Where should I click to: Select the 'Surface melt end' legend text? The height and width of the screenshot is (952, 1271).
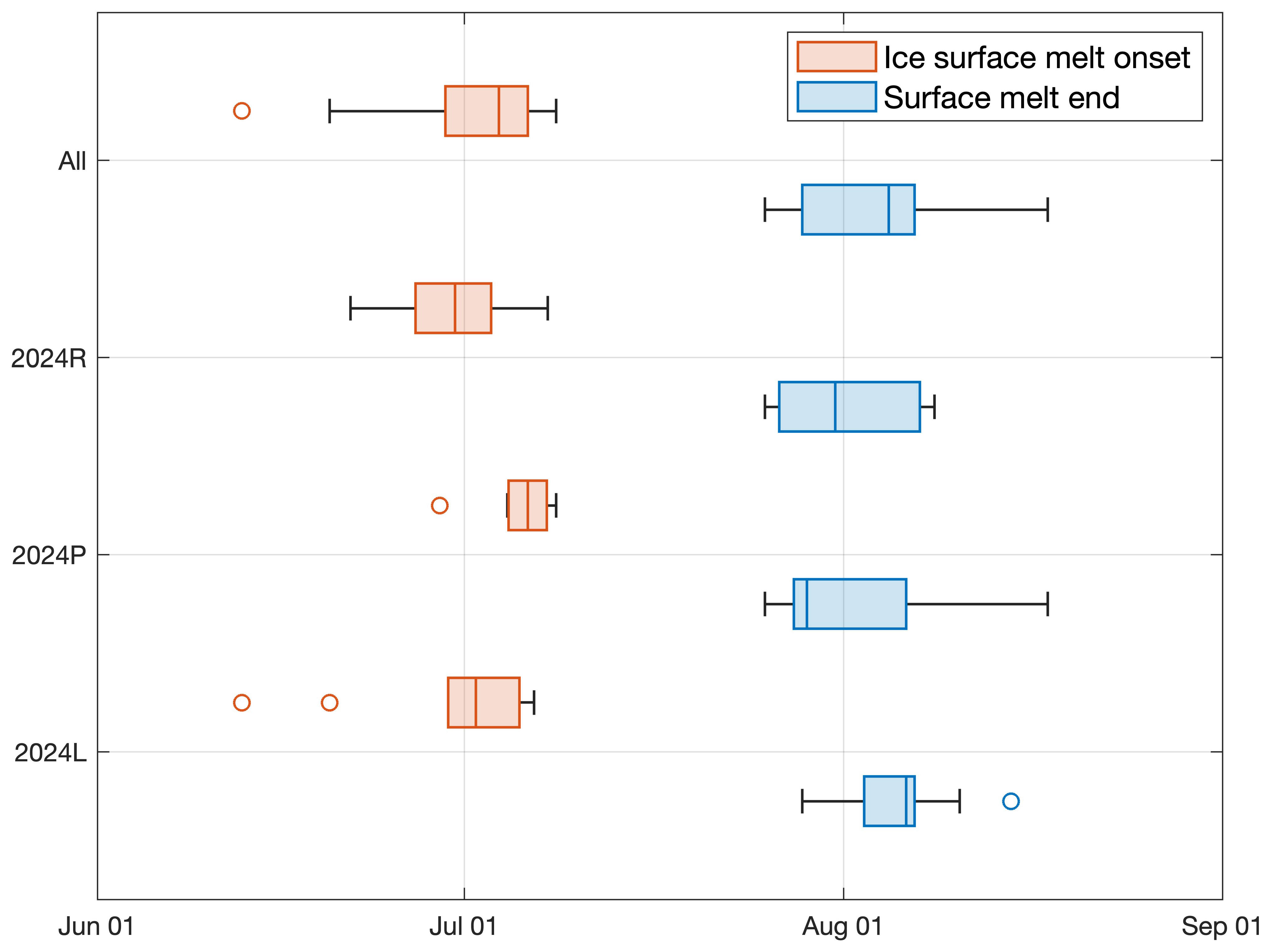[1002, 98]
